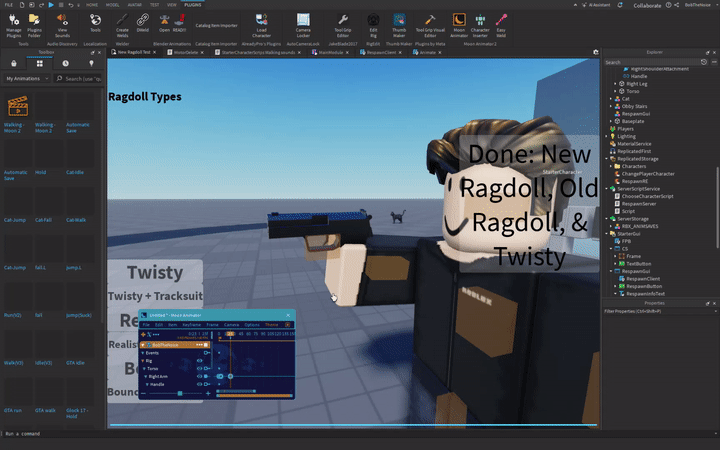Launch the Camera Locker plugin
This screenshot has height=450, width=720.
[x=303, y=21]
